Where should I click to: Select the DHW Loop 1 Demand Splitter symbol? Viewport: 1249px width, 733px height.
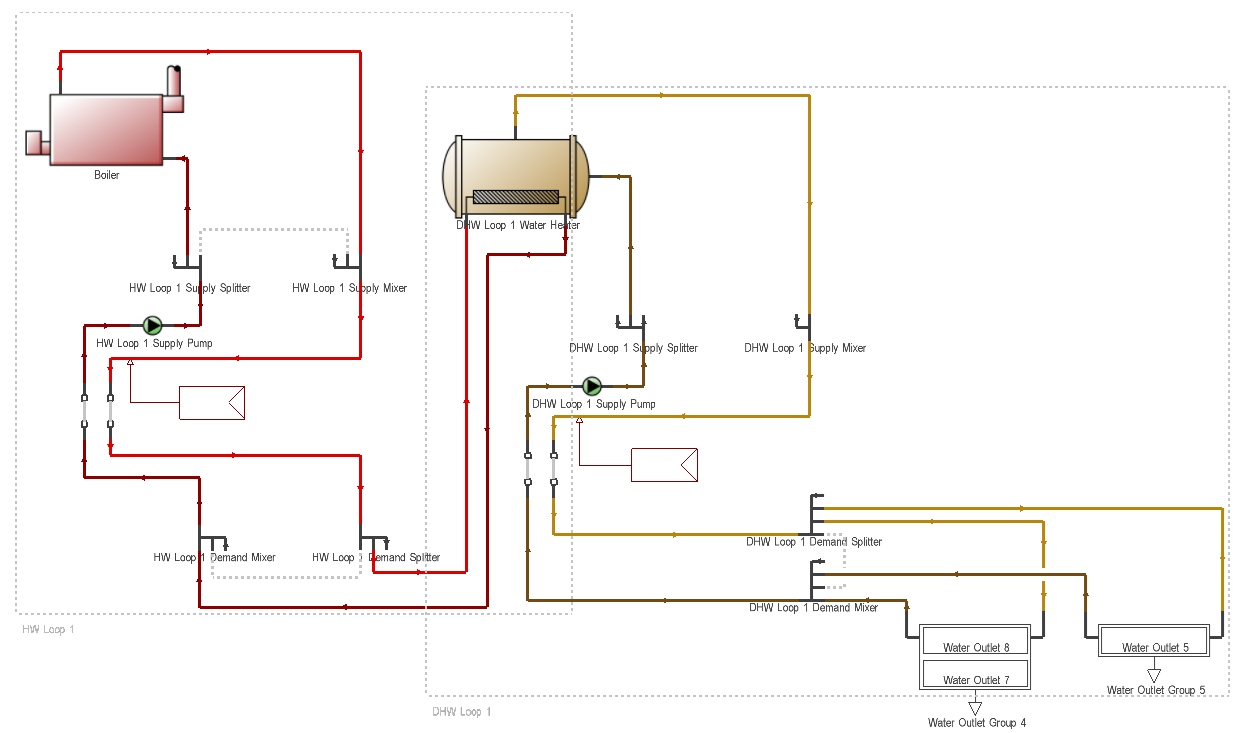[817, 513]
